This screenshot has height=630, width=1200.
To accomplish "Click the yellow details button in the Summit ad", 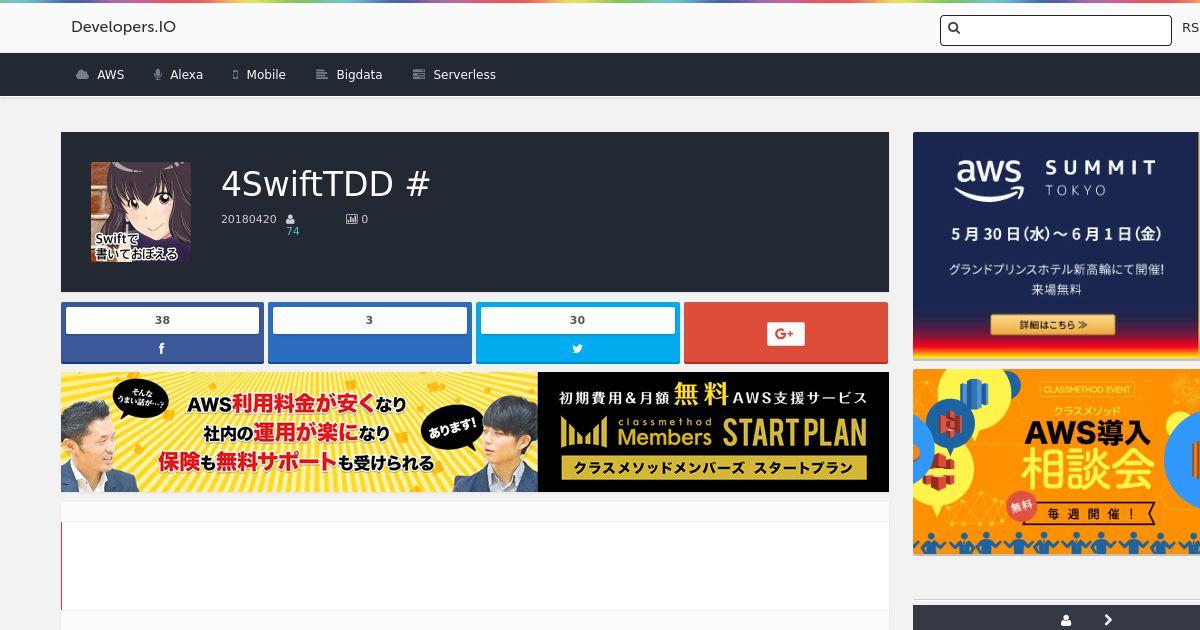I will point(1053,325).
